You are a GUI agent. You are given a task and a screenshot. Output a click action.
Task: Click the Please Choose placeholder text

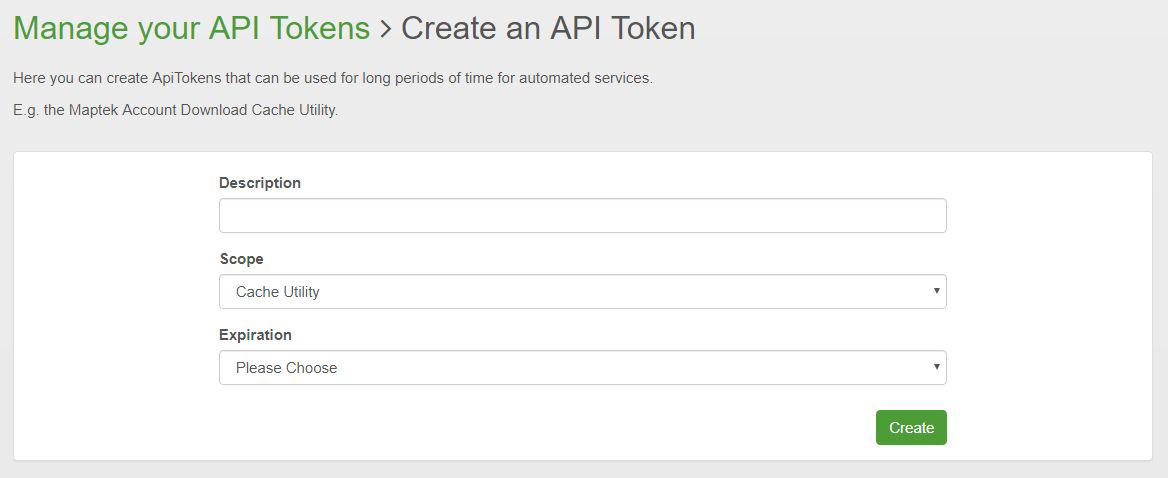(287, 368)
